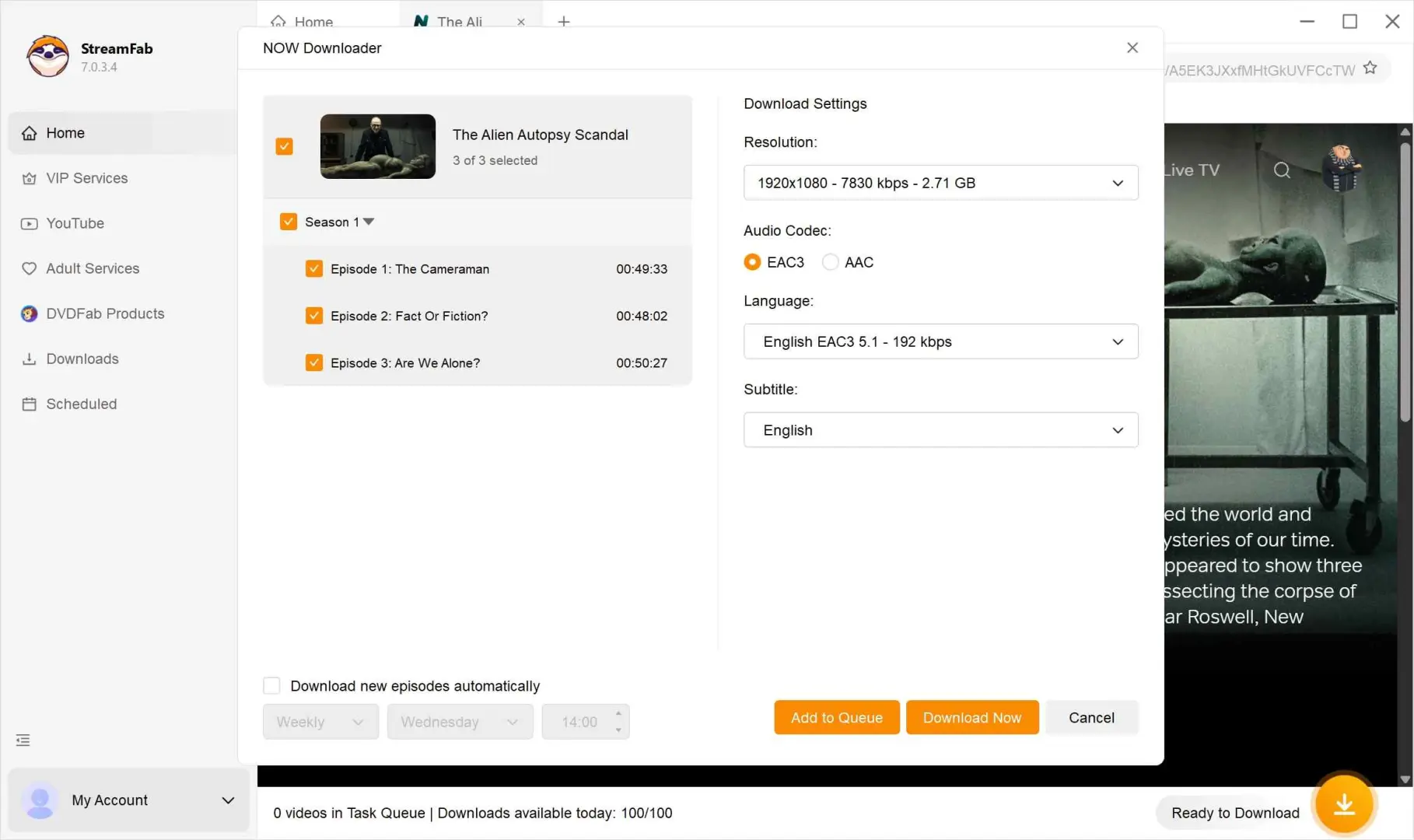Click the Downloads arrow icon
1414x840 pixels.
(29, 359)
